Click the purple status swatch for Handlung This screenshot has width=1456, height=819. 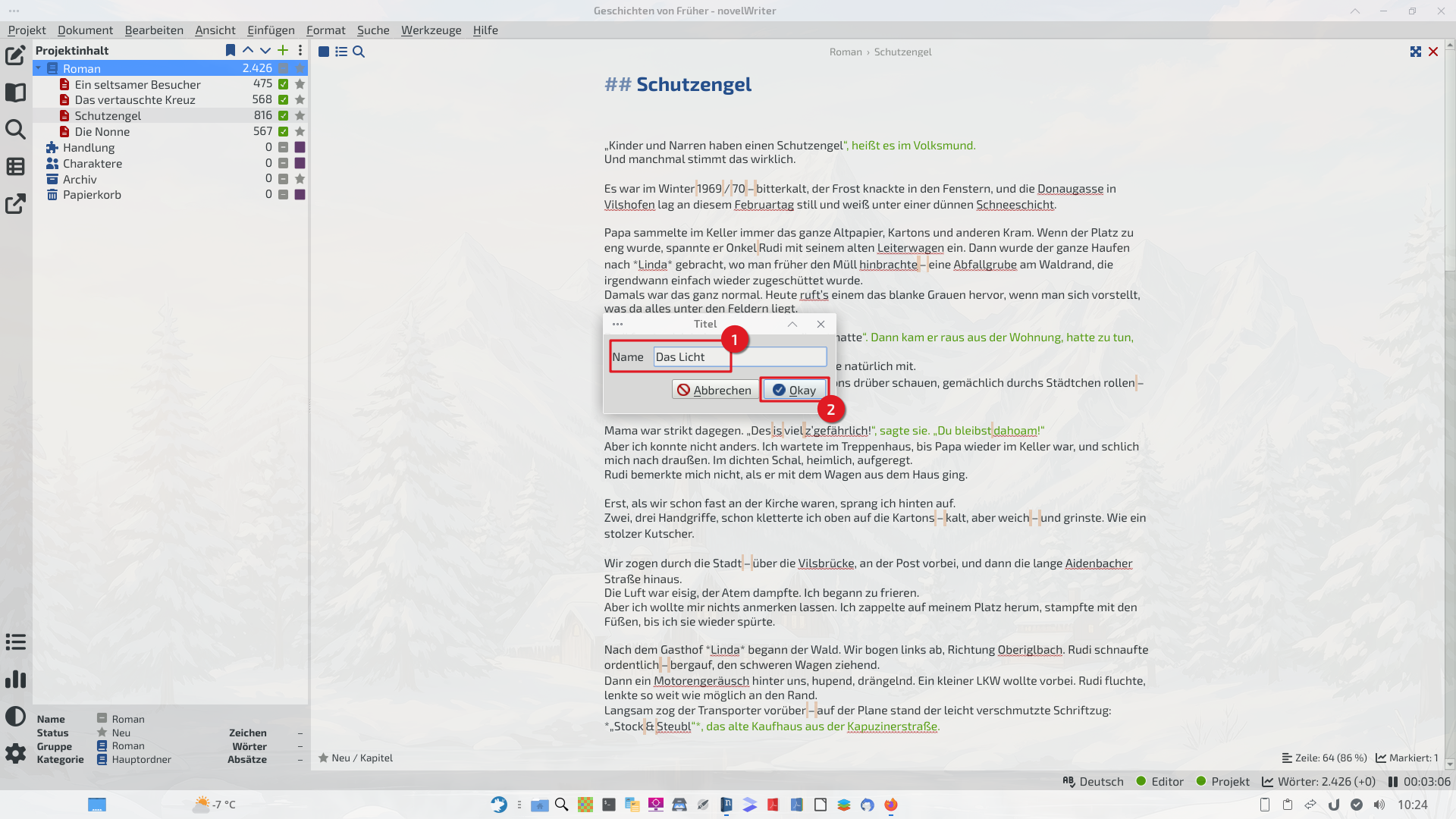coord(300,148)
